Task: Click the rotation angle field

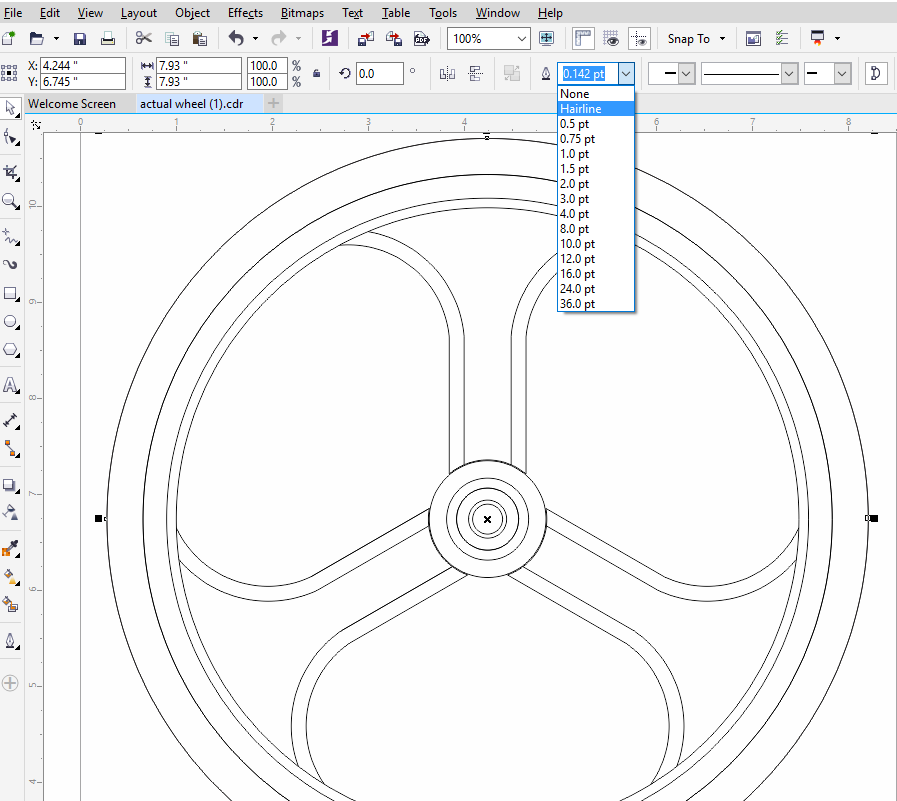Action: pyautogui.click(x=380, y=74)
